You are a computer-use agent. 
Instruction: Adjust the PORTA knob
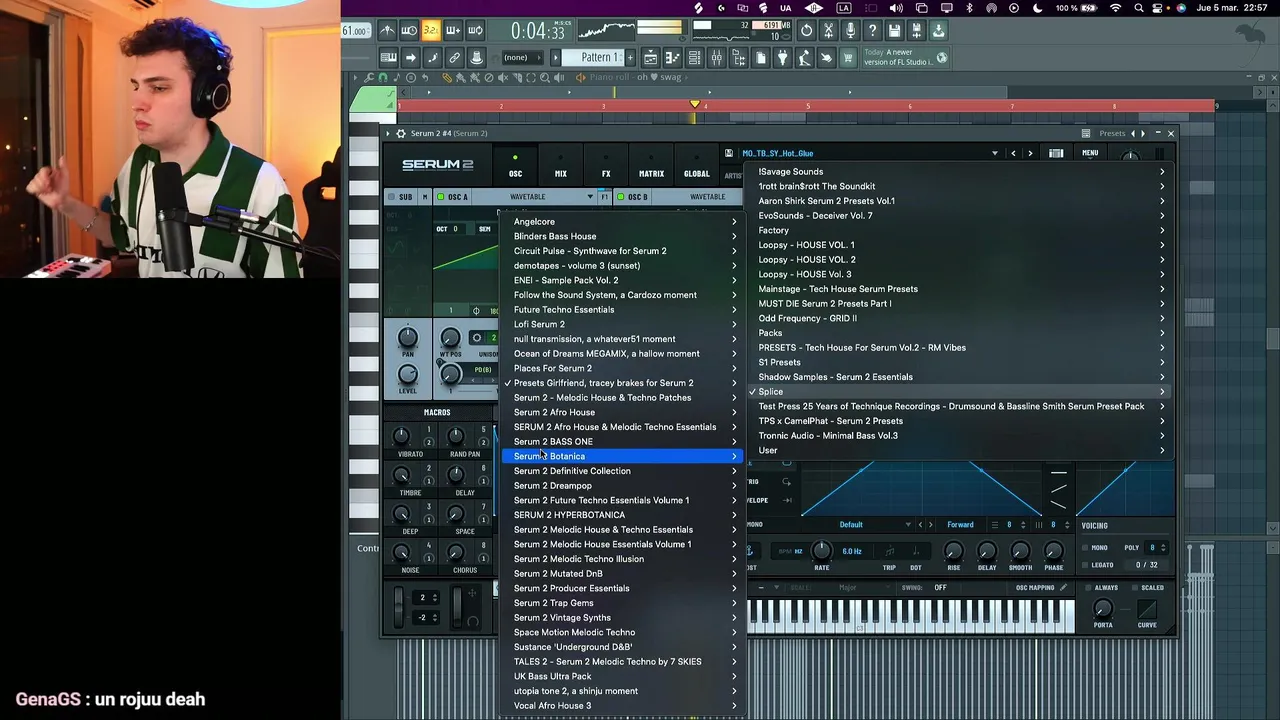(x=1103, y=608)
